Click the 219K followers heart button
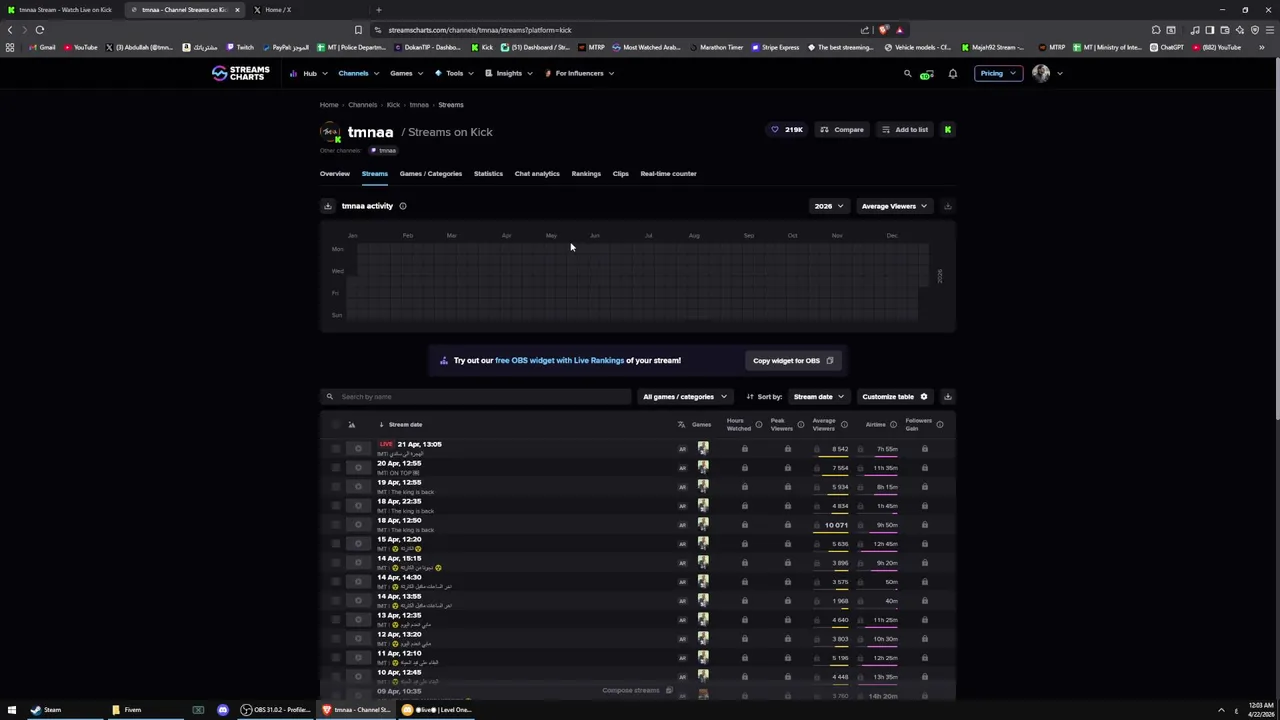Image resolution: width=1280 pixels, height=720 pixels. coord(786,130)
